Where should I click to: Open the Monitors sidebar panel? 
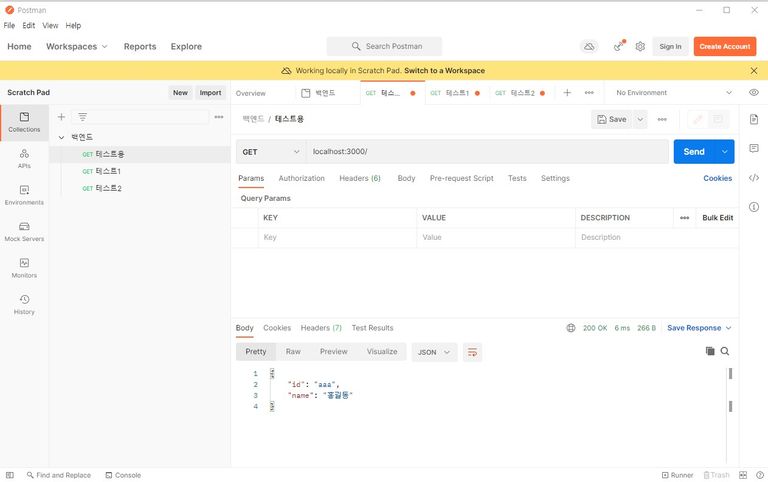24,268
